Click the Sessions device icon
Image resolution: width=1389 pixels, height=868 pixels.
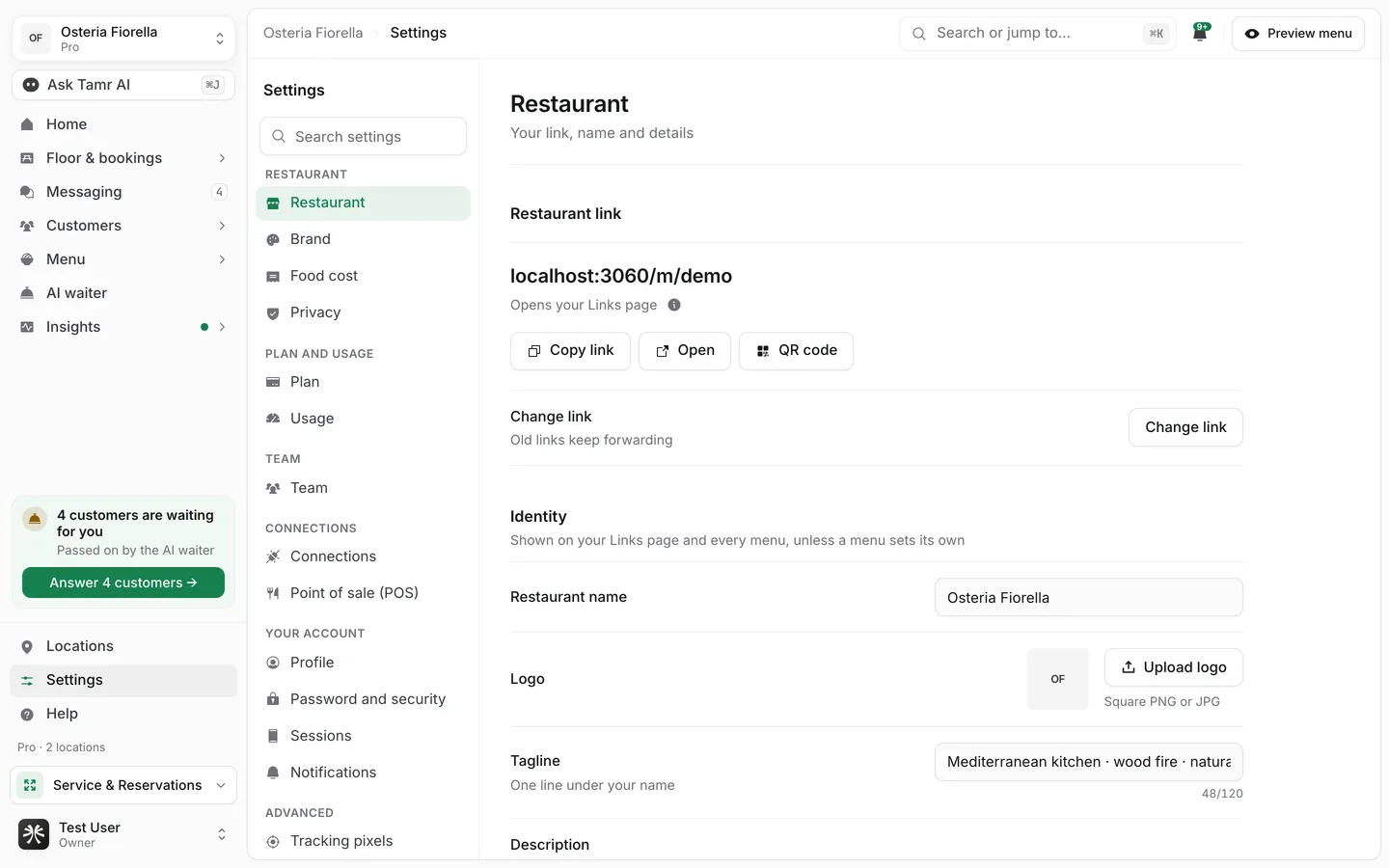tap(273, 736)
